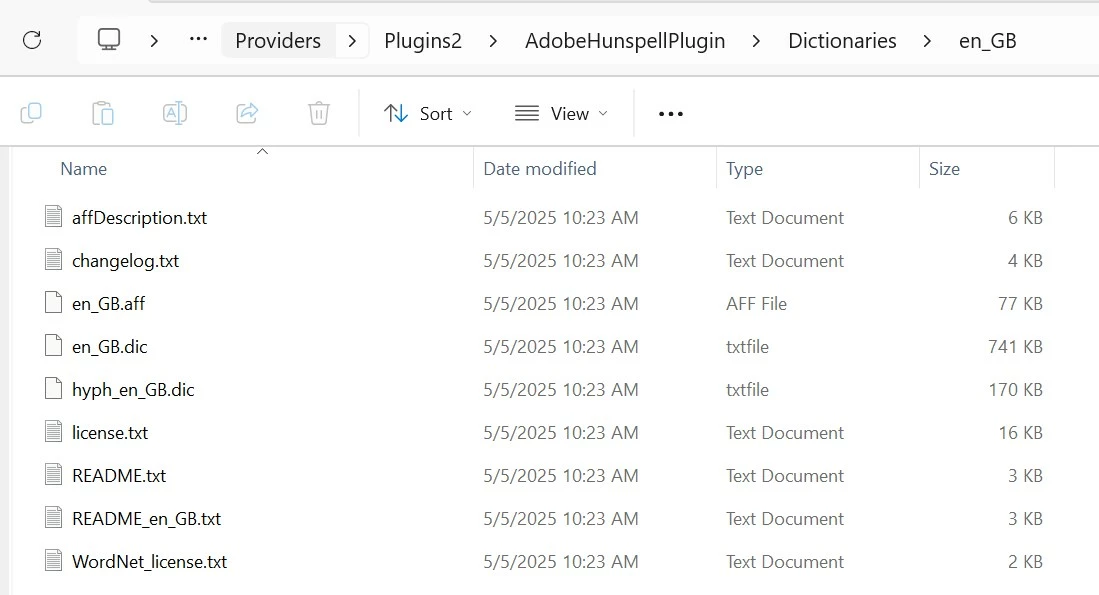Open the Sort dropdown menu
Screen dimensions: 1099x595
click(428, 113)
